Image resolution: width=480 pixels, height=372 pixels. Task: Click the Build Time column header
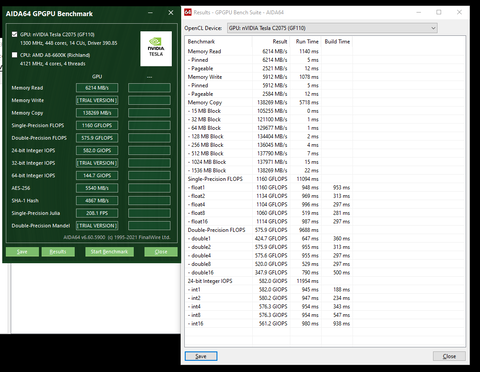click(x=337, y=41)
